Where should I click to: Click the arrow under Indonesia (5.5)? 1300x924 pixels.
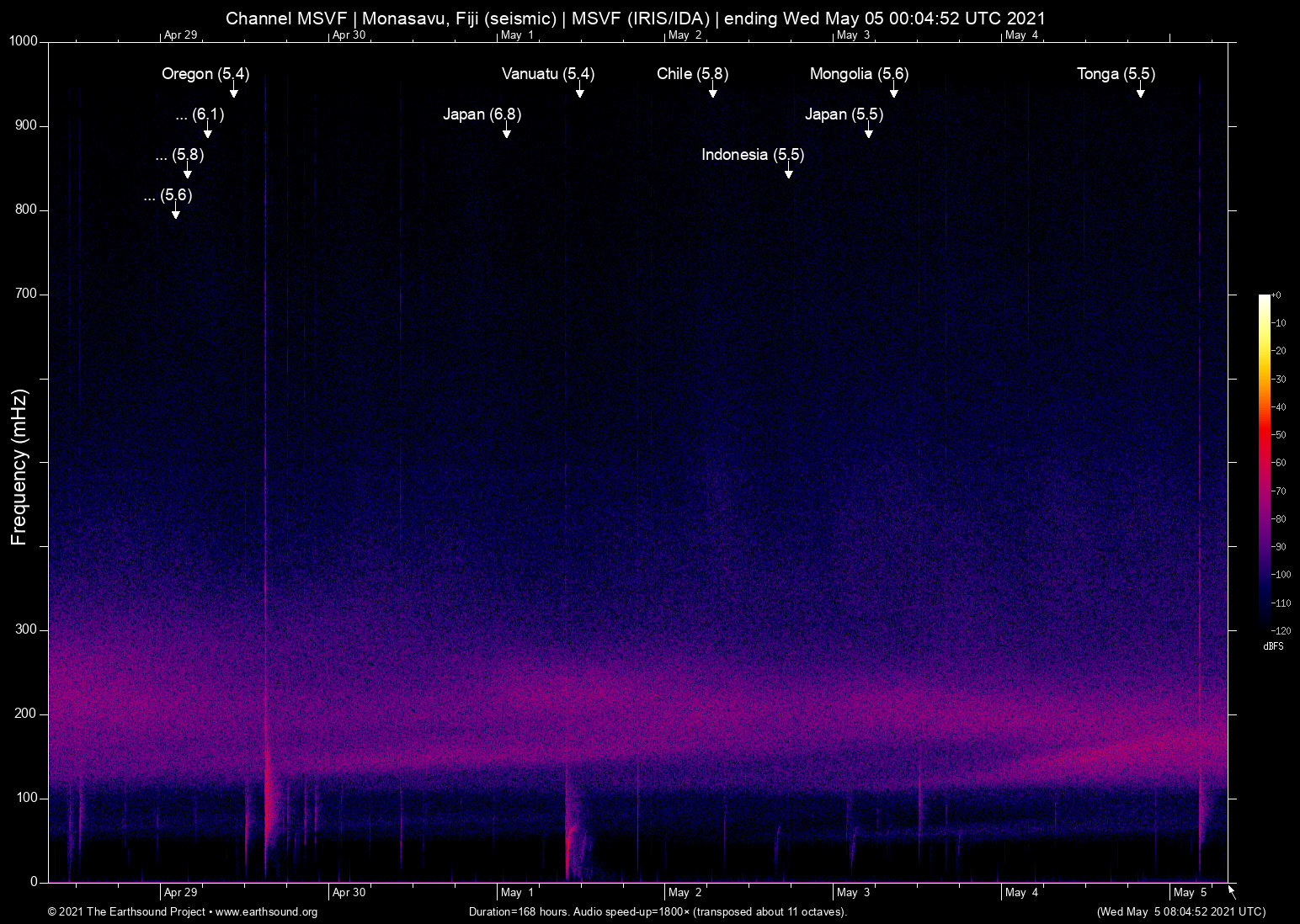point(789,173)
